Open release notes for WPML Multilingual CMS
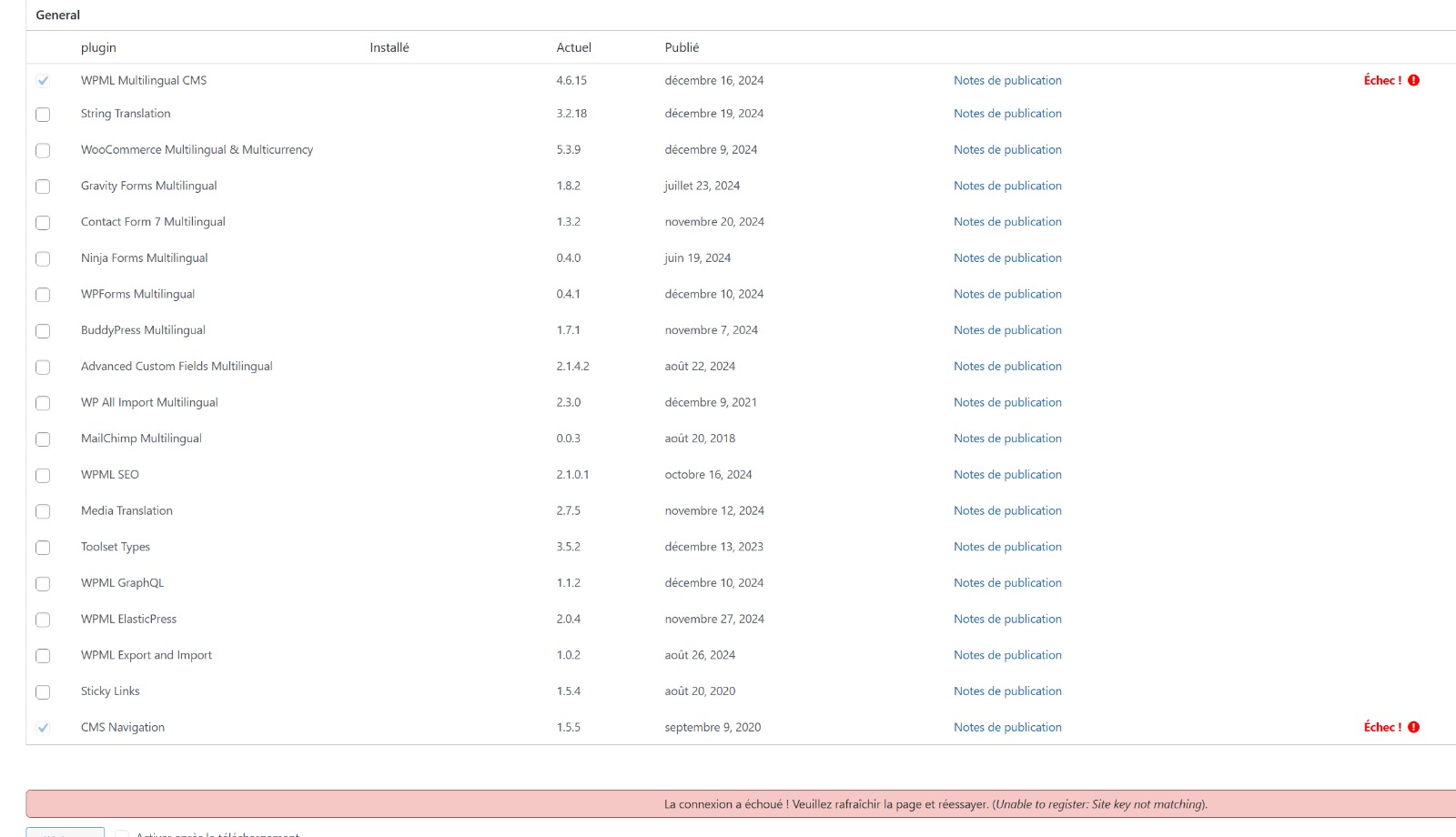Screen dimensions: 1456x837 point(1007,80)
